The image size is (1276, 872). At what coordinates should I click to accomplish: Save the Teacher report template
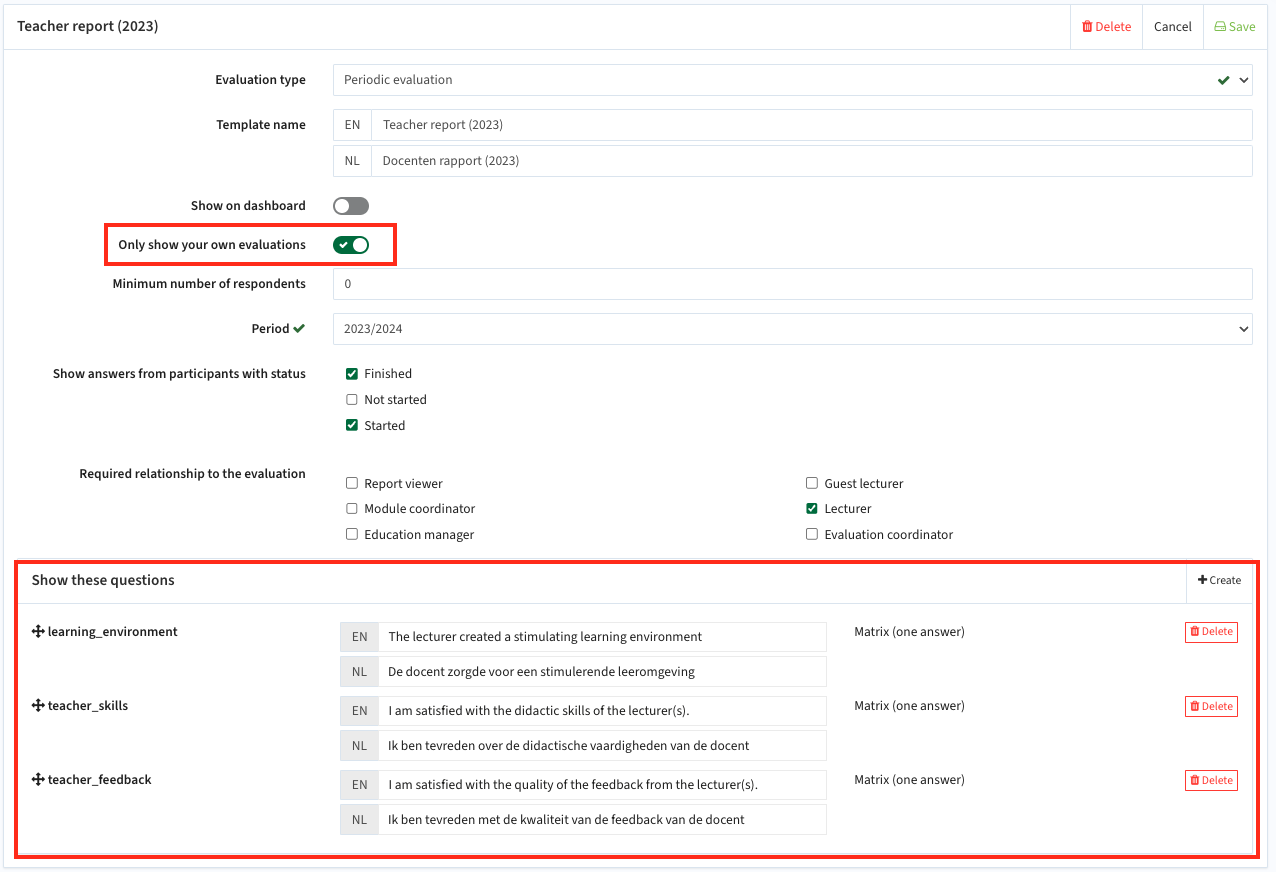coord(1234,27)
